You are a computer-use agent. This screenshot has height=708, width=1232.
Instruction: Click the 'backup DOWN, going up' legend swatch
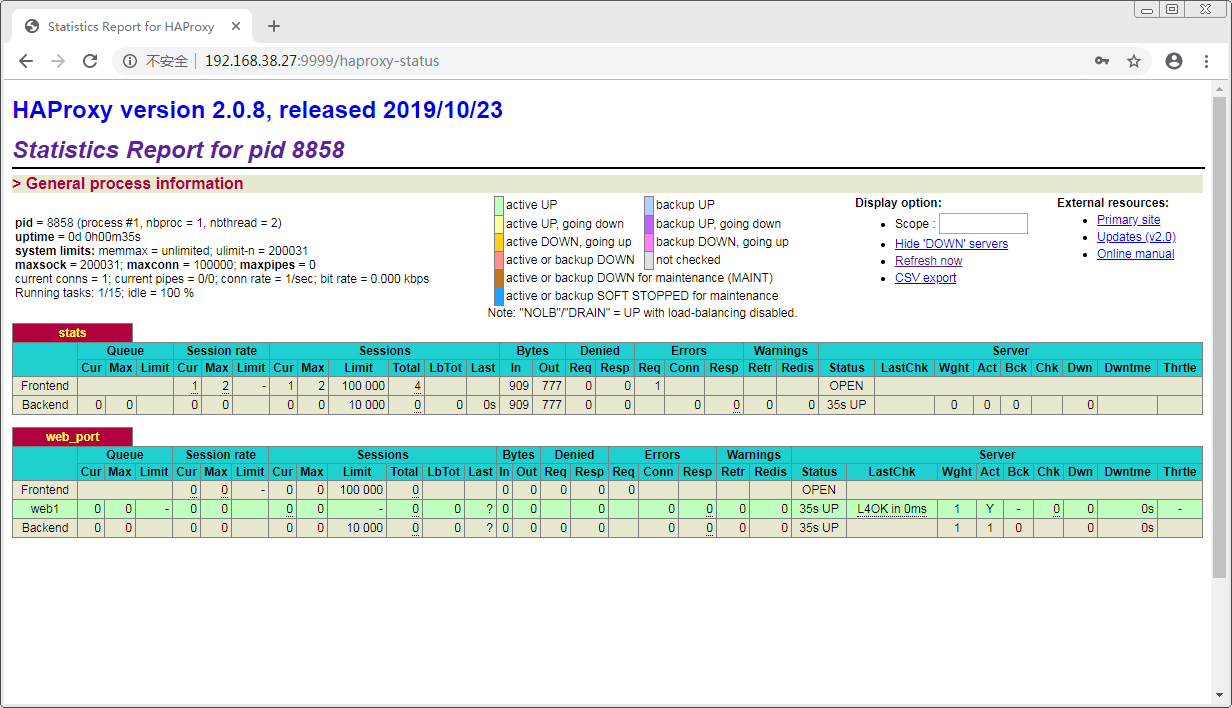click(649, 241)
